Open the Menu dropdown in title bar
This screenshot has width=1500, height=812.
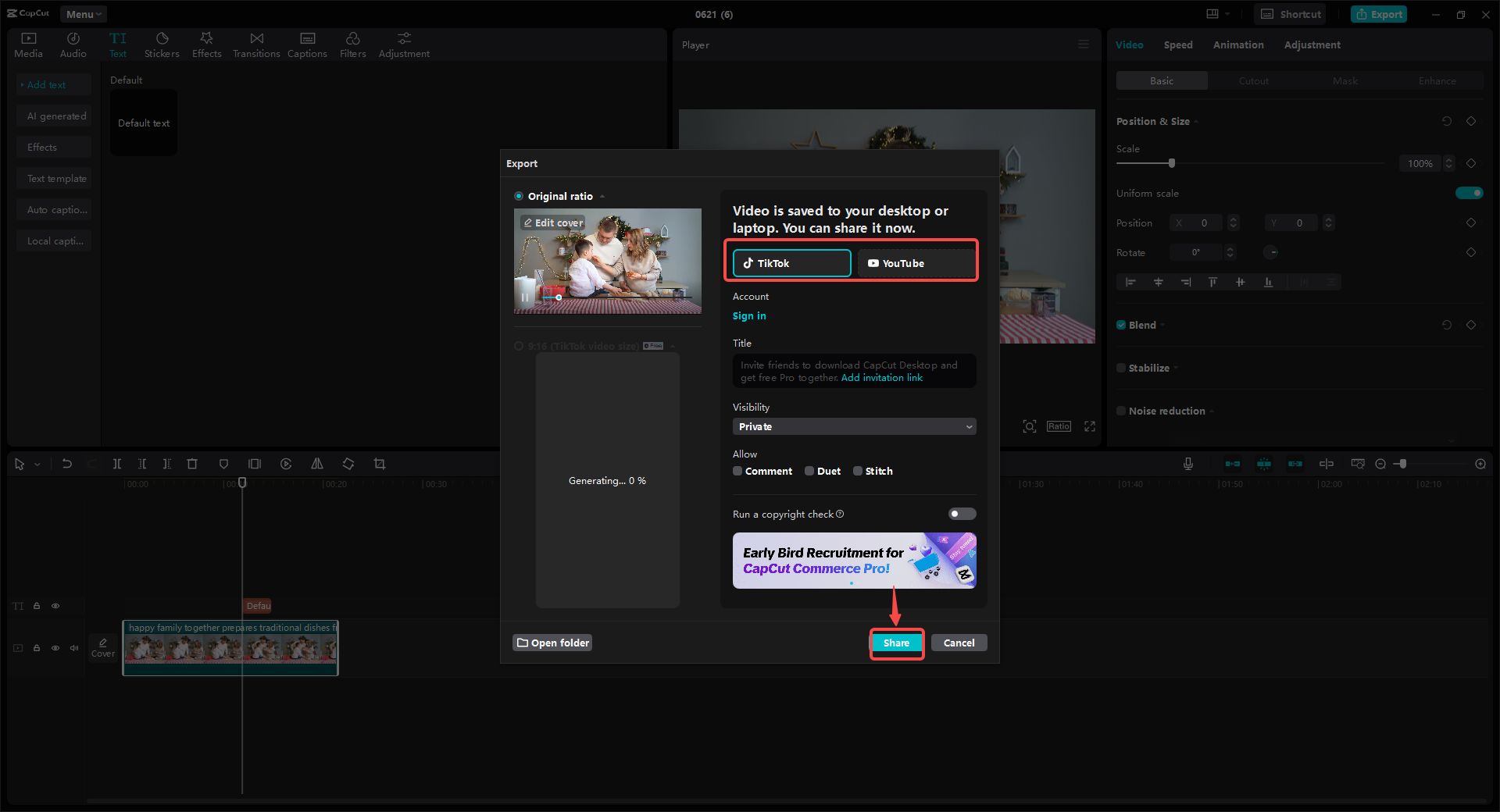click(x=84, y=14)
